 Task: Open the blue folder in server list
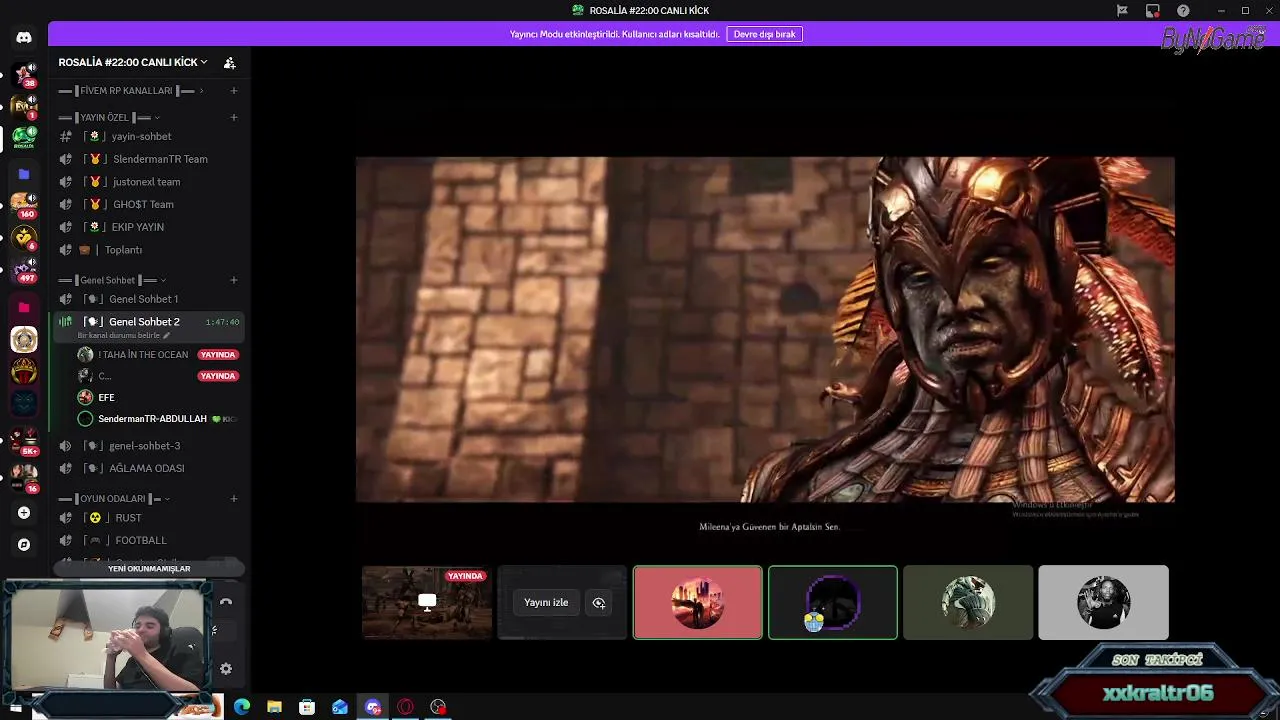(x=24, y=174)
